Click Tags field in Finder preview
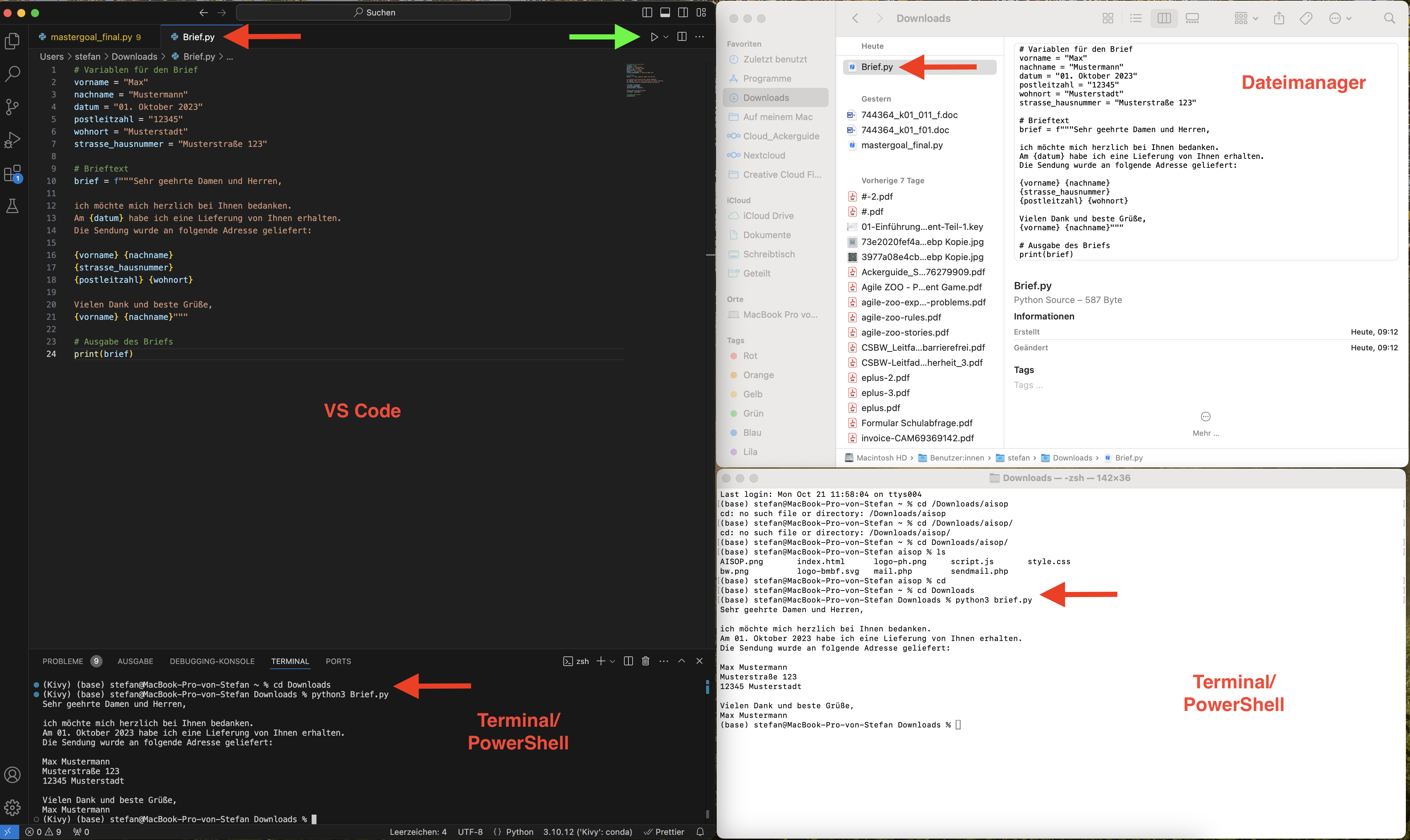 pos(1028,385)
